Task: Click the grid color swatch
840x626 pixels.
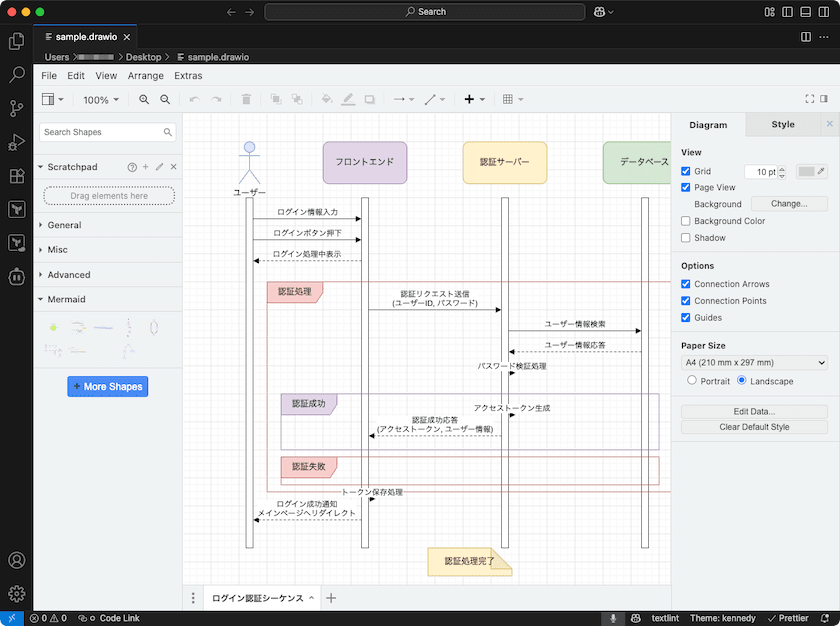Action: 806,171
